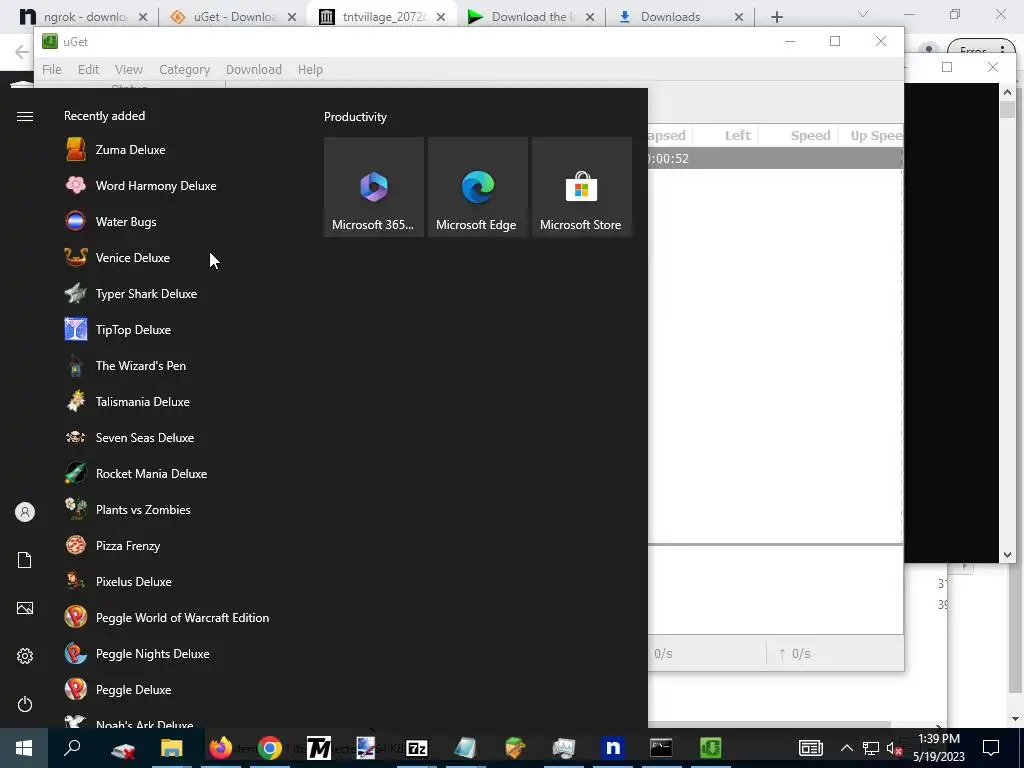
Task: Open the ngrok taskbar icon
Action: [x=613, y=748]
